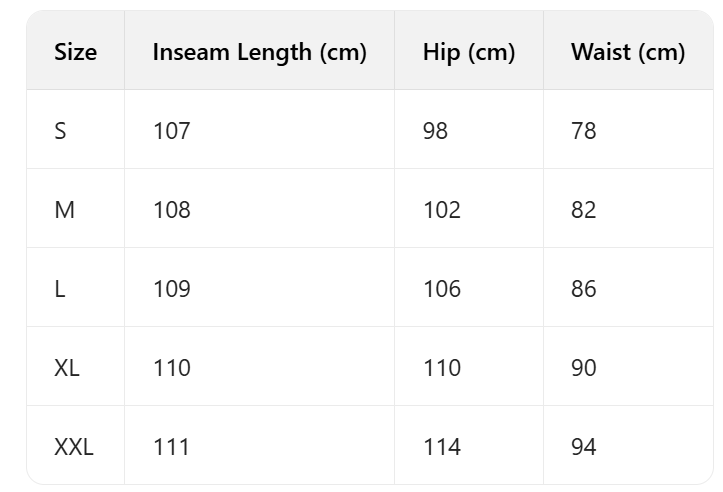
Task: Select inseam value 111 for XXL
Action: (171, 447)
